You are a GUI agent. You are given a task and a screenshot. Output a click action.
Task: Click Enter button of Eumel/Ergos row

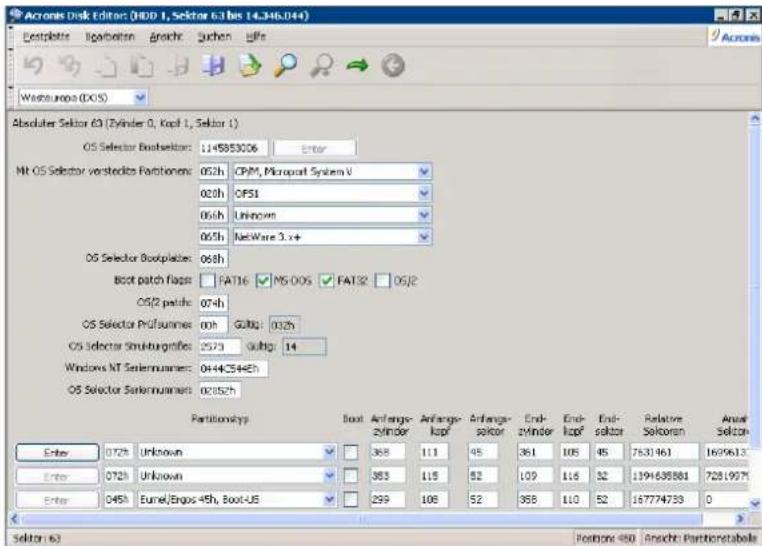(x=57, y=499)
